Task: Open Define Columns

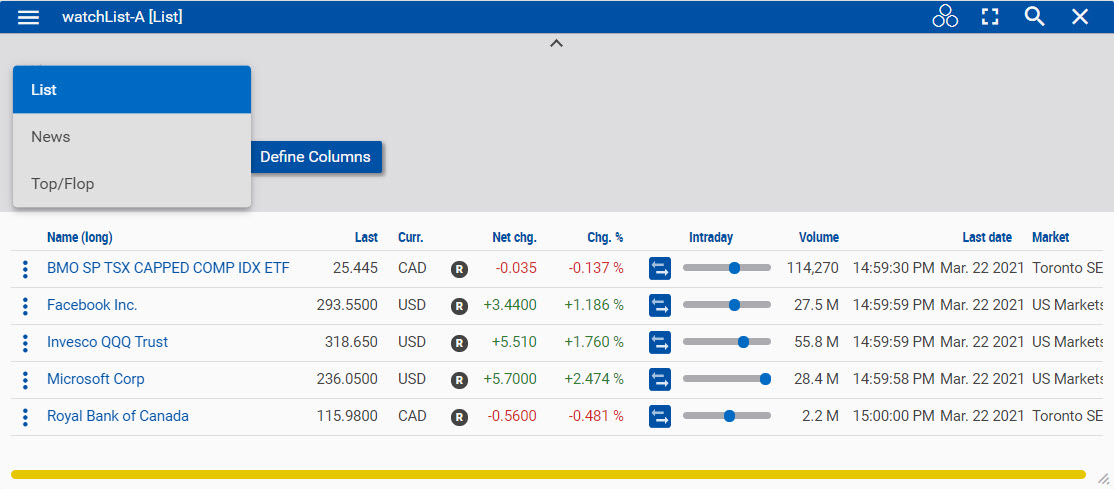Action: pyautogui.click(x=315, y=157)
